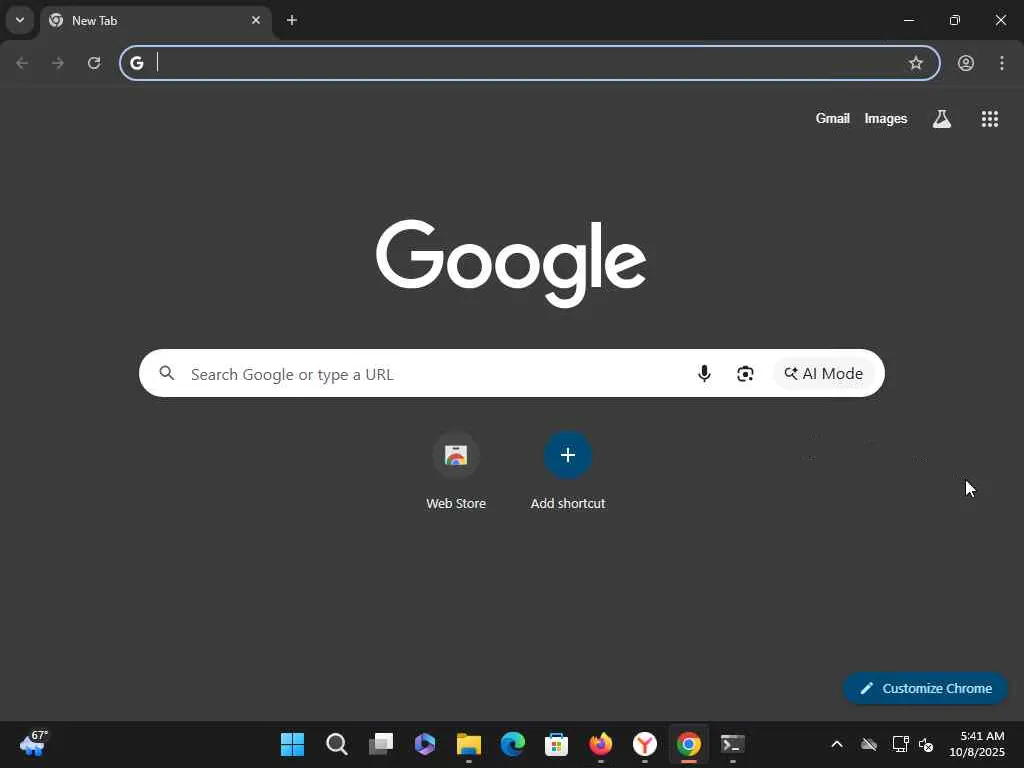Click the browser forward arrow
Screen dimensions: 1024x768
pos(58,63)
